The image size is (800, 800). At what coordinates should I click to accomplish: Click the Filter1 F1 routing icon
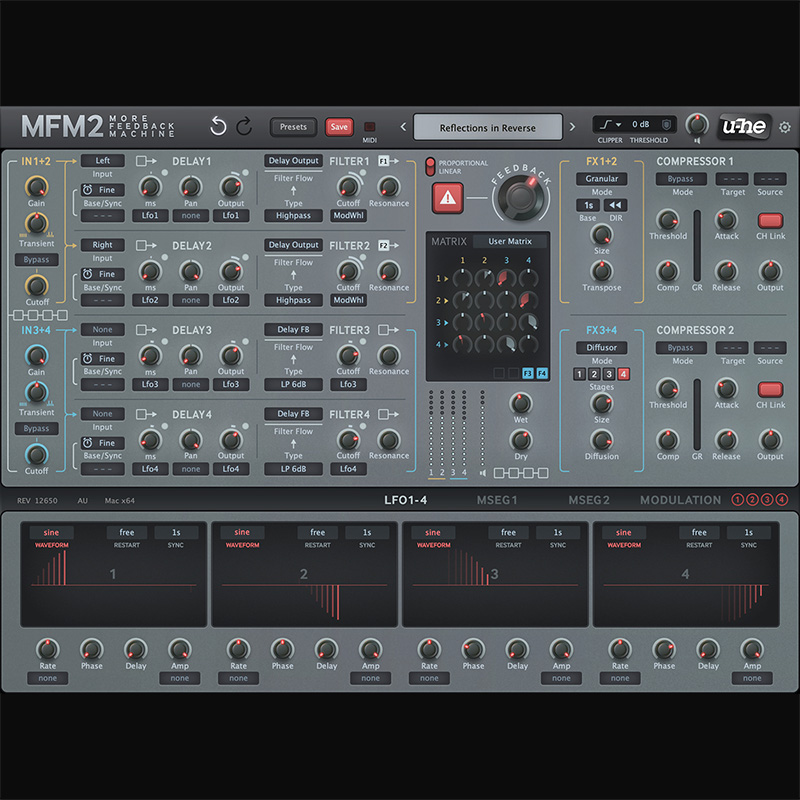[x=388, y=161]
